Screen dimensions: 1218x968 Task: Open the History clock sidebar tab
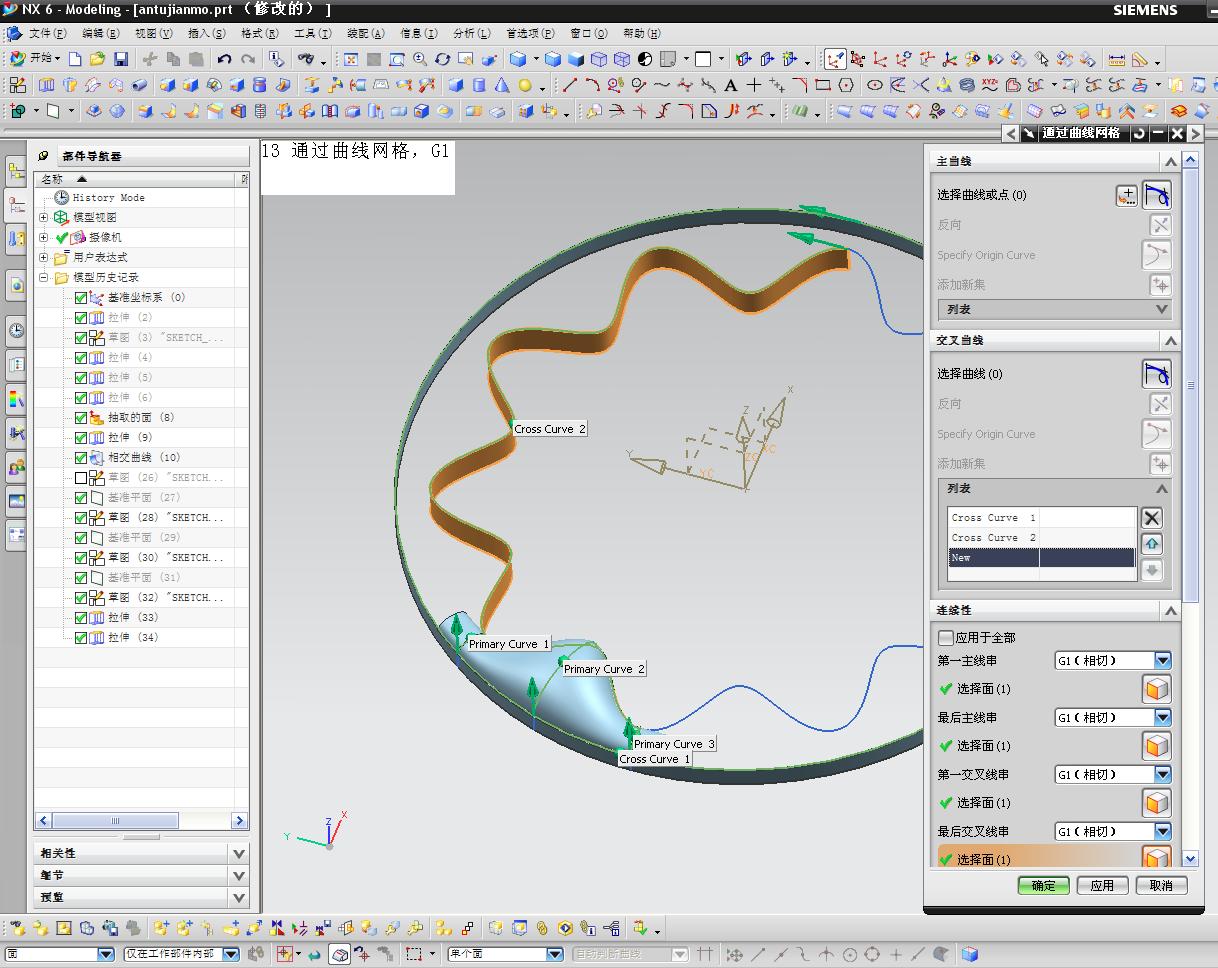pos(16,331)
